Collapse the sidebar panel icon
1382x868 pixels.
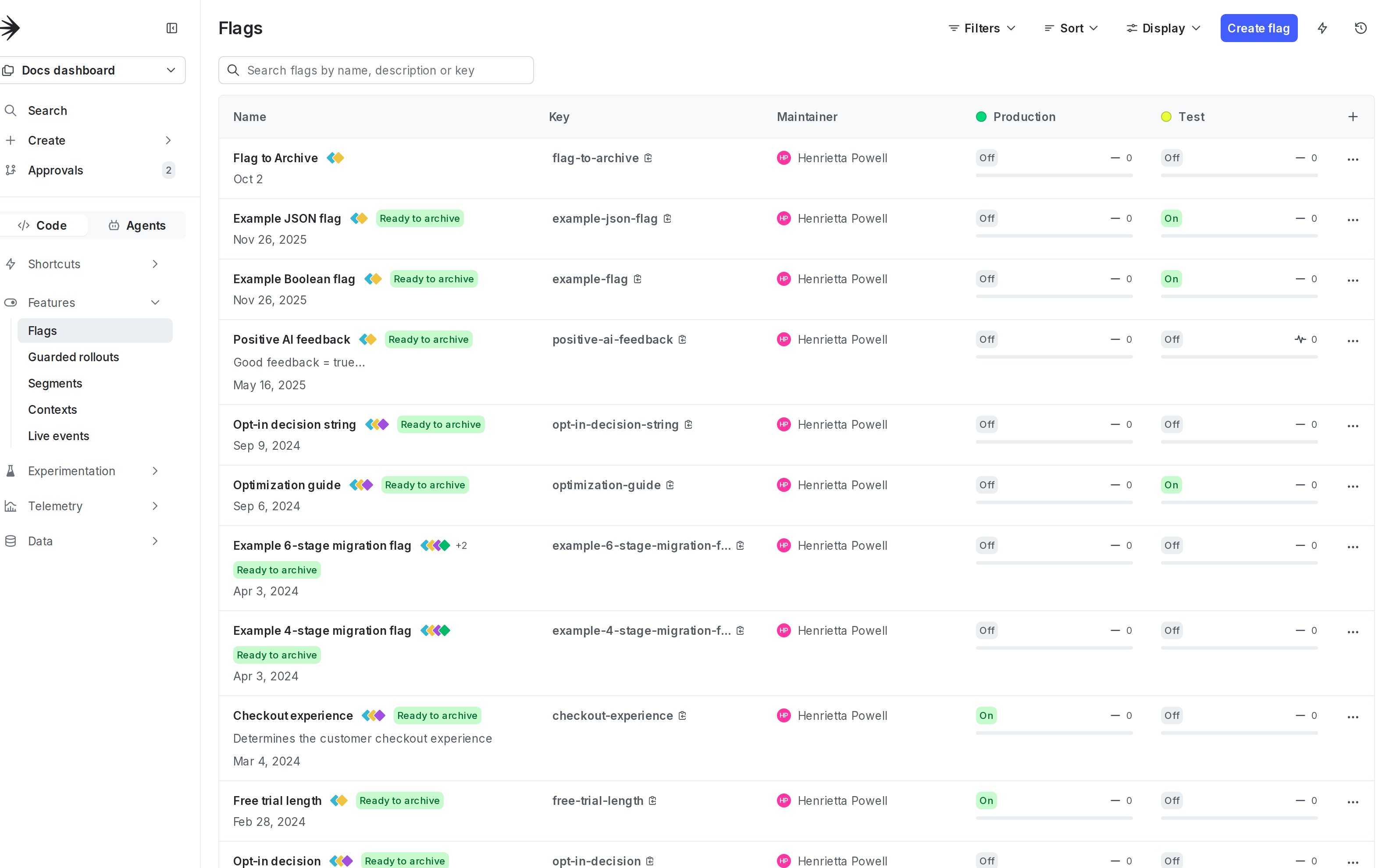point(171,28)
